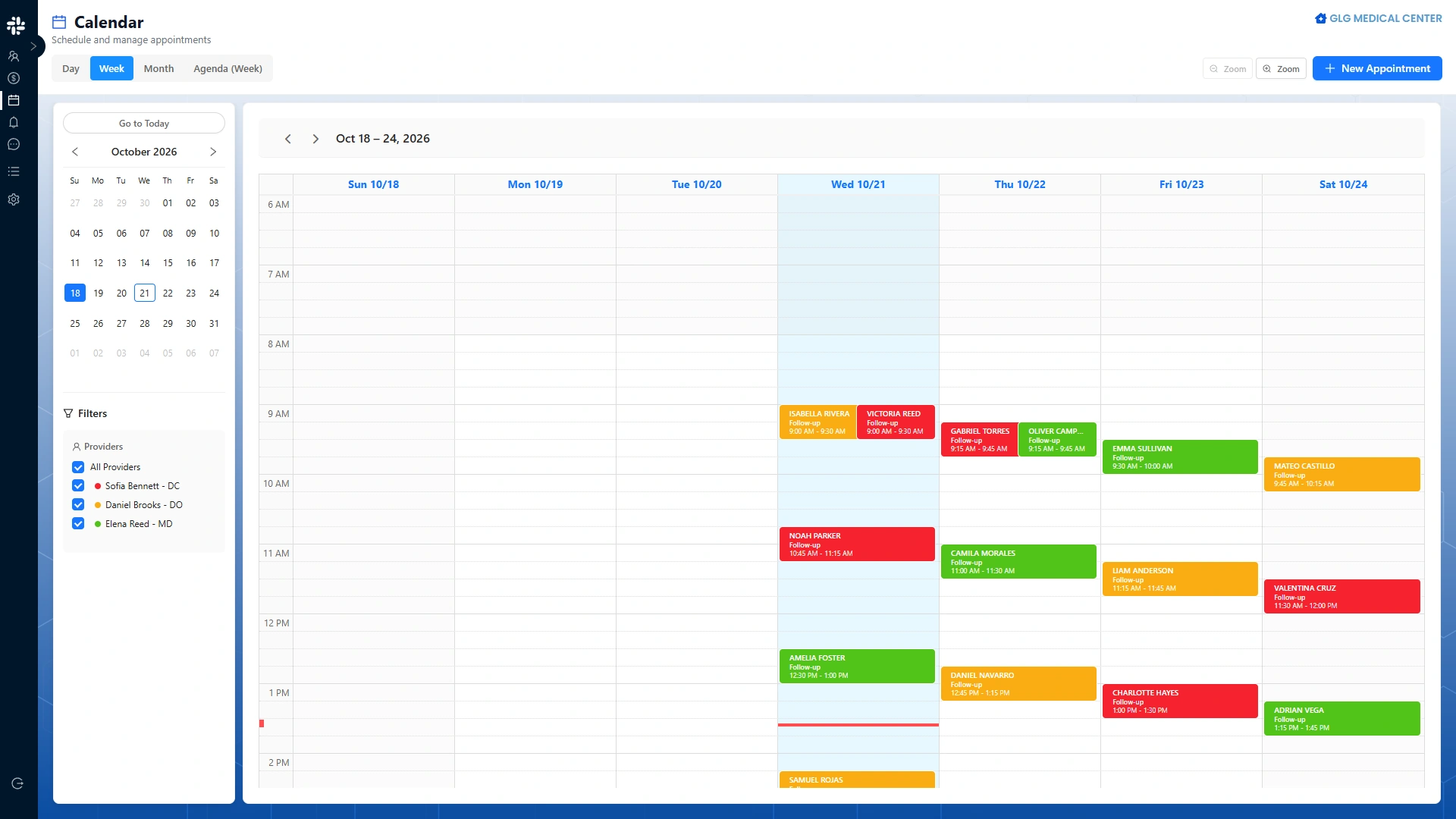This screenshot has height=819, width=1456.
Task: Click the October 2026 month label
Action: 144,152
